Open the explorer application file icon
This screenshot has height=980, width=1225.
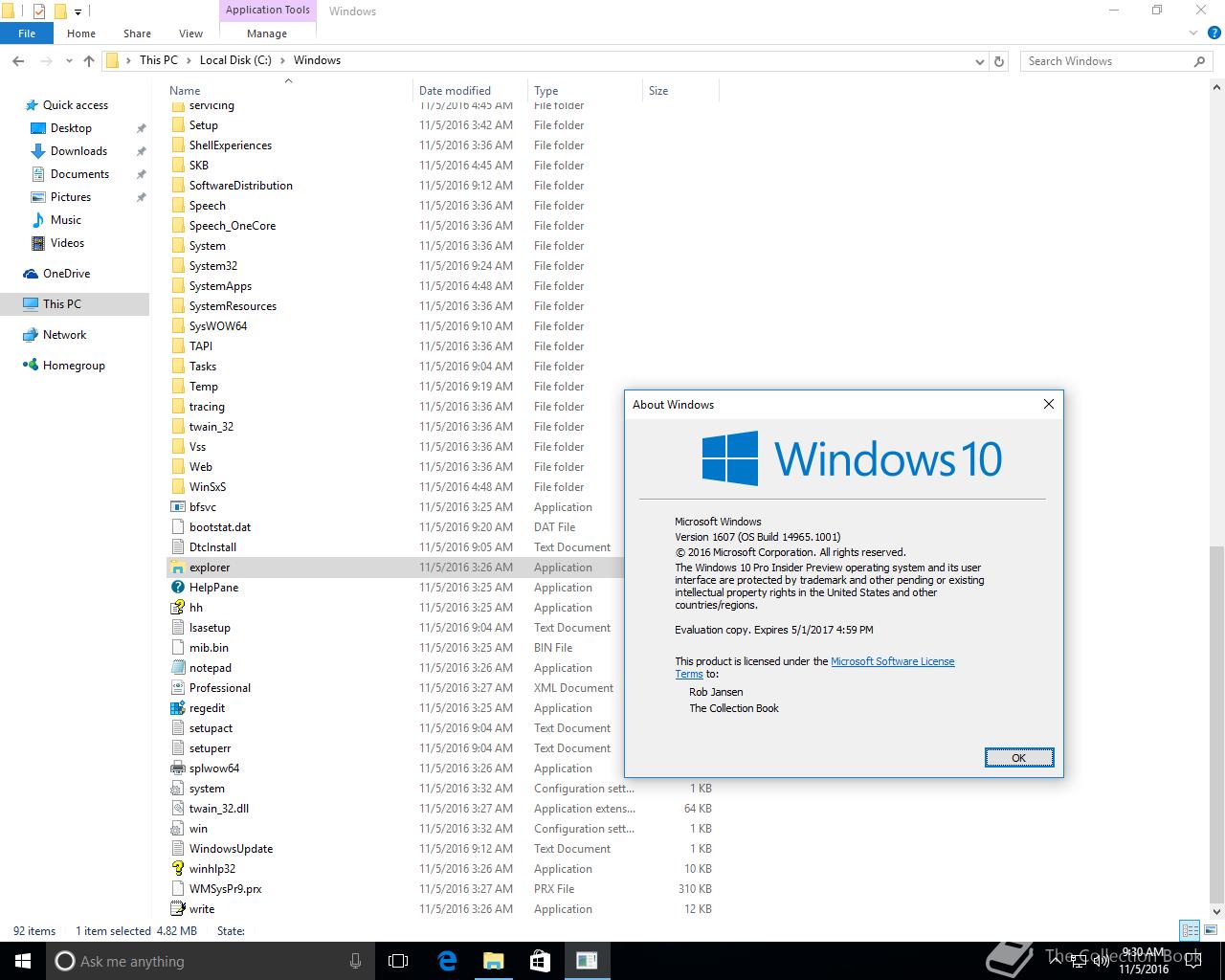point(177,568)
